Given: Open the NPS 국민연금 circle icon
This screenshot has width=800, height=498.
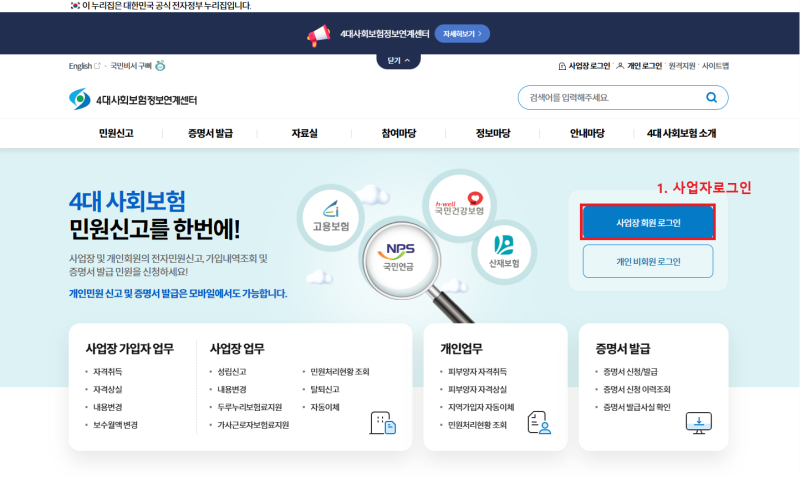Looking at the screenshot, I should coord(401,259).
